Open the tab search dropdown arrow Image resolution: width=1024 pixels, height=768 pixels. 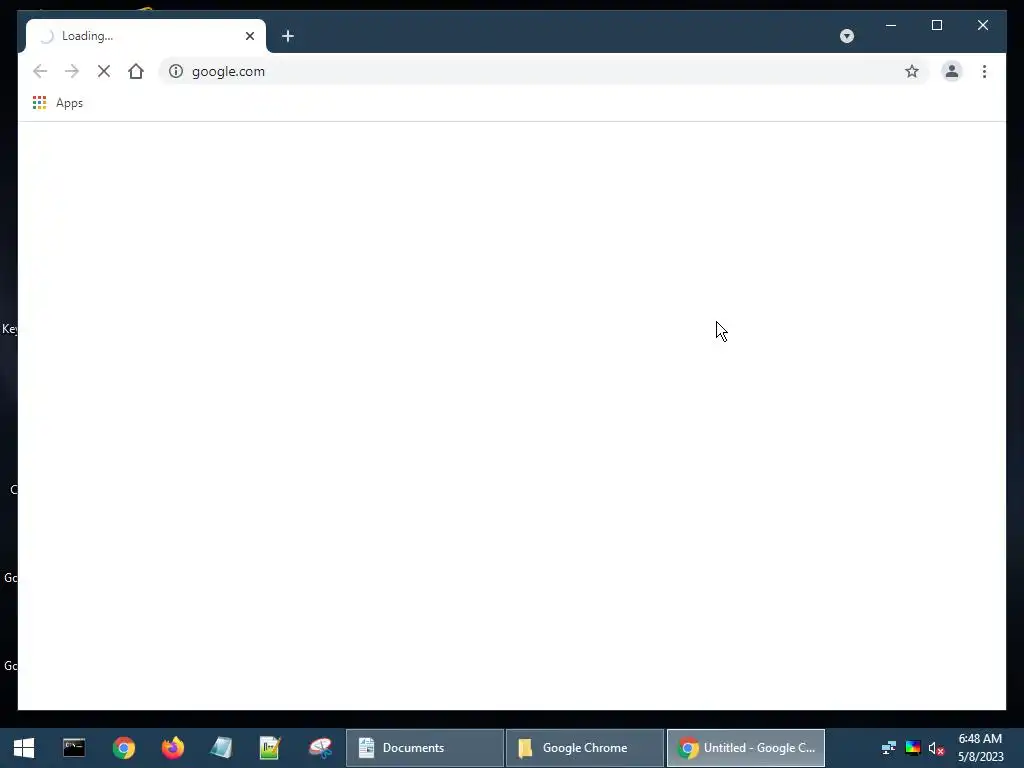[x=846, y=36]
